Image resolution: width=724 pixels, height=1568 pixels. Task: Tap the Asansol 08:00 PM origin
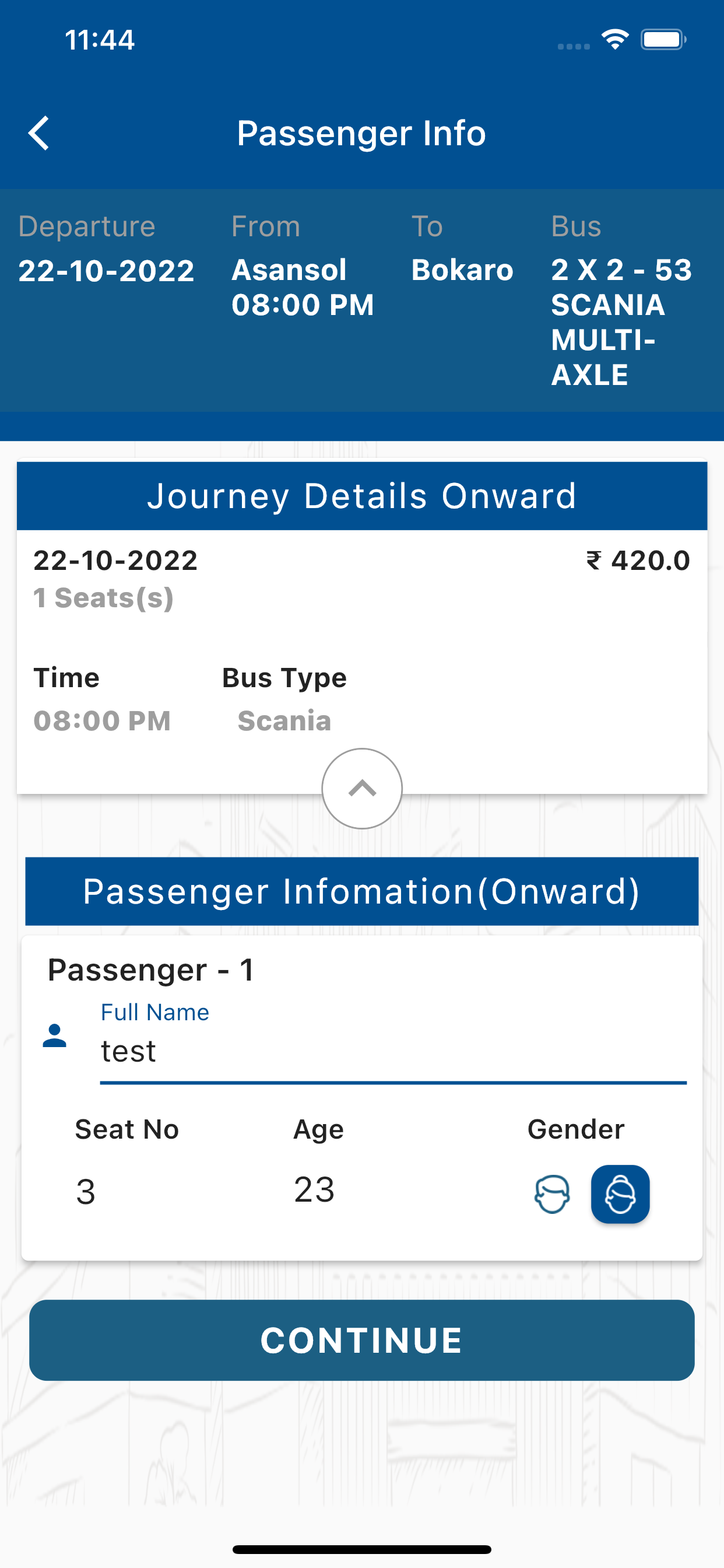click(303, 288)
